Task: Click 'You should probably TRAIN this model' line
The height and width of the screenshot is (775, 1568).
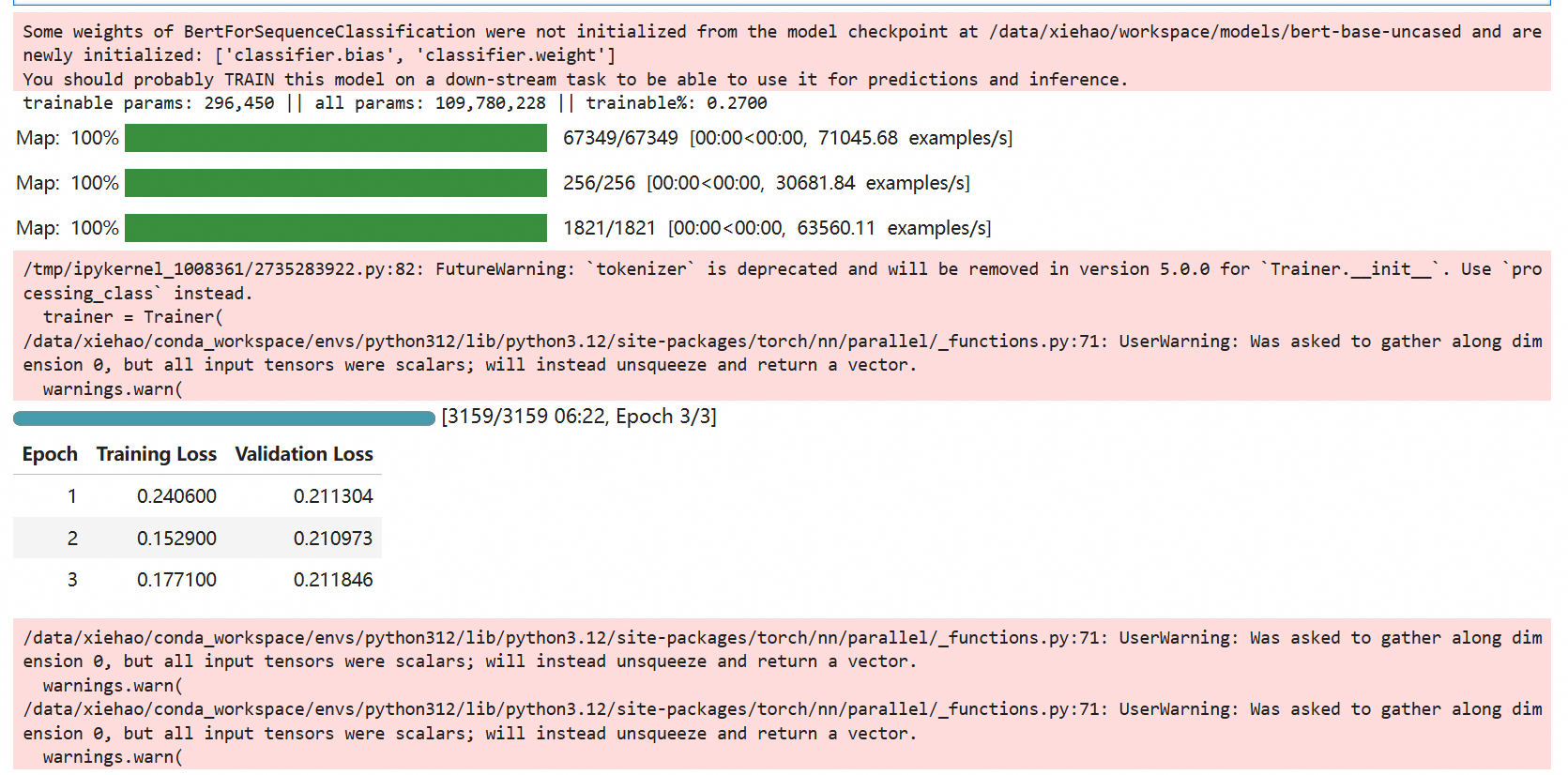Action: coord(575,80)
